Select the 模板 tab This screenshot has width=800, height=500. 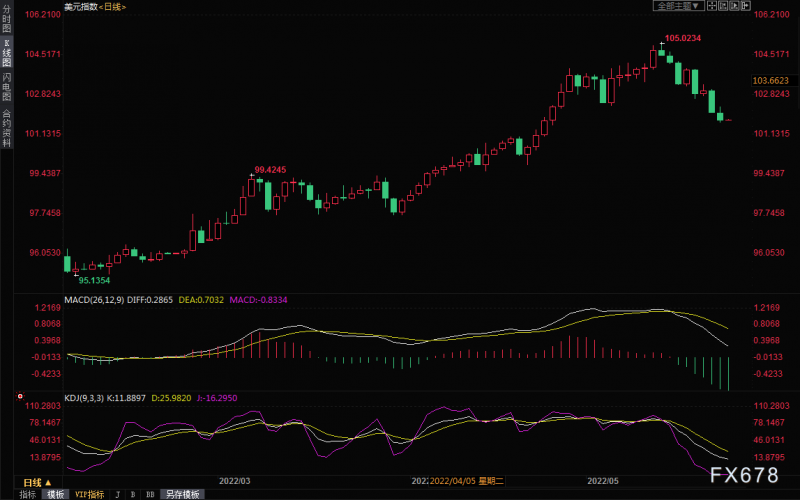(x=55, y=494)
